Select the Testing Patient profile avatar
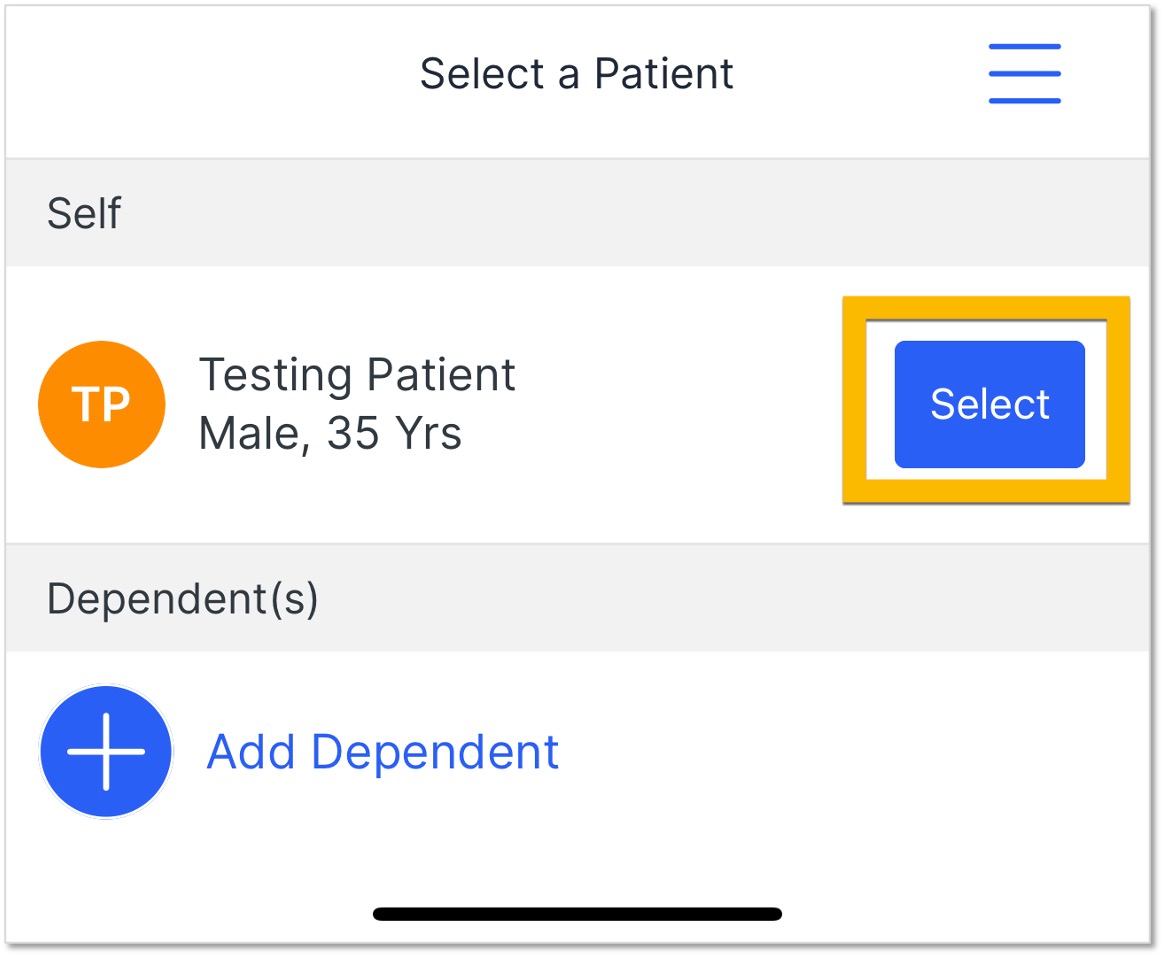Viewport: 1164px width, 956px height. (x=101, y=404)
